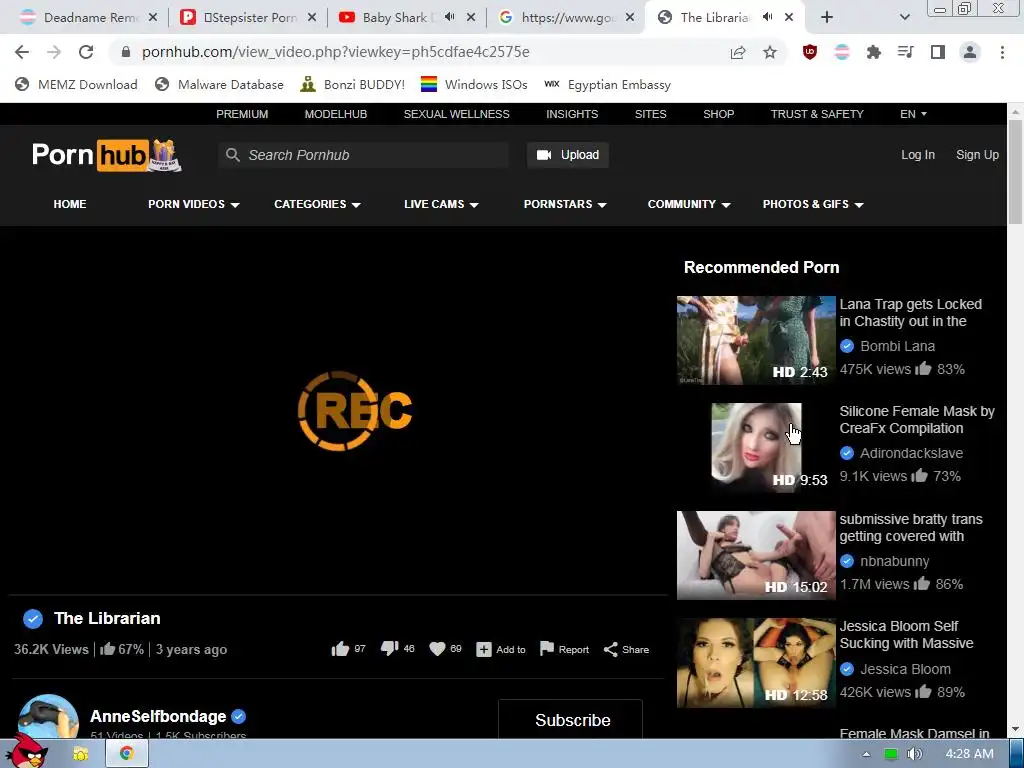Open the Bonzi BUDDY! bookmark
The image size is (1024, 768).
tap(353, 84)
